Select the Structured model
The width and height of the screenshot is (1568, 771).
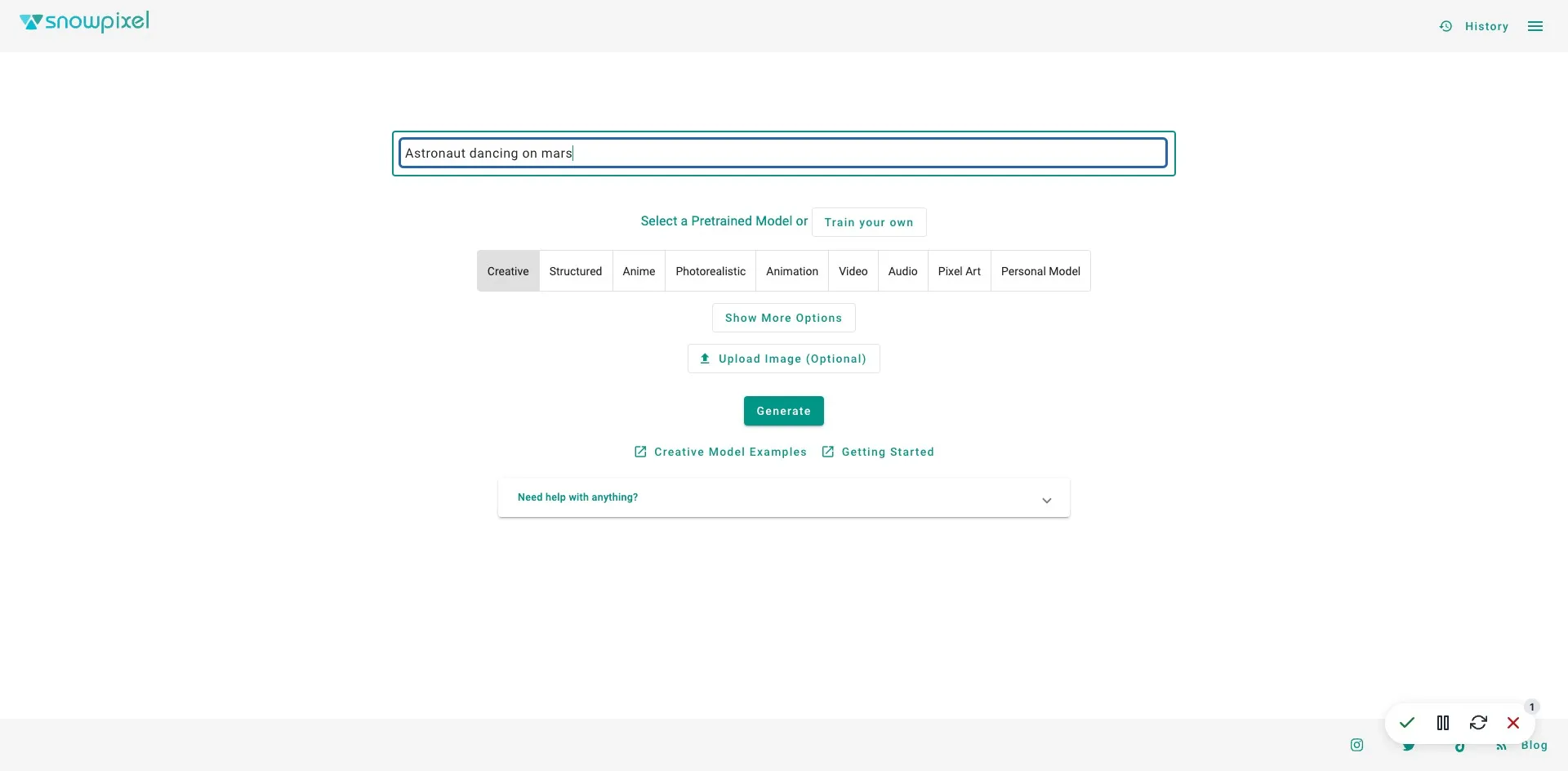point(576,271)
